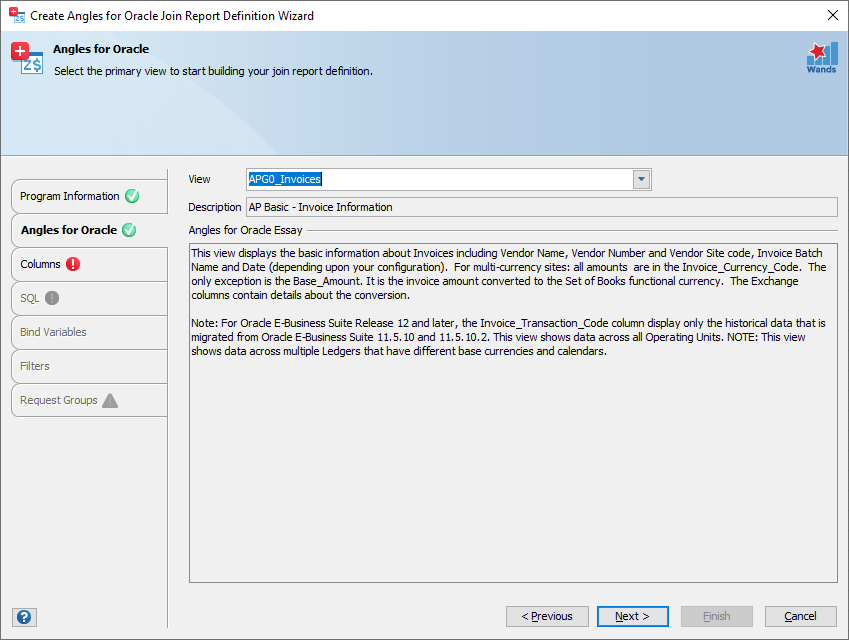849x640 pixels.
Task: Open the Columns tab
Action: click(x=41, y=264)
